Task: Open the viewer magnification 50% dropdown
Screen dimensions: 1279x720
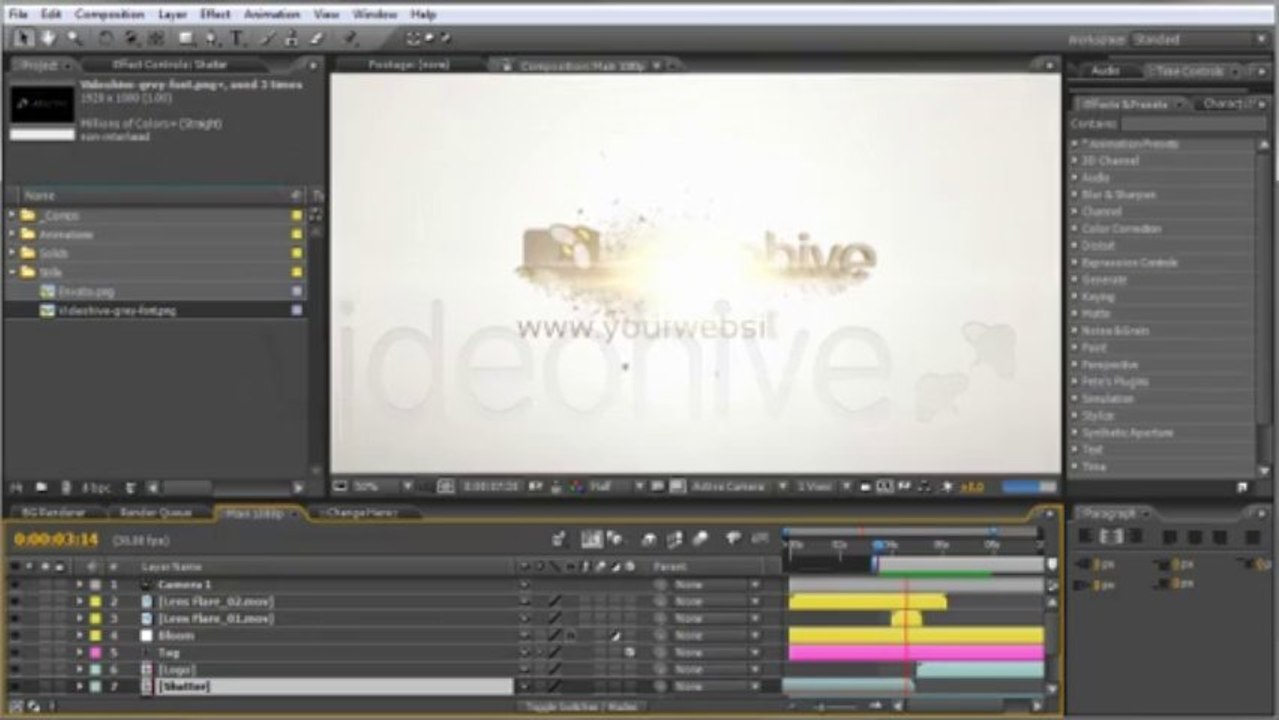Action: coord(384,486)
